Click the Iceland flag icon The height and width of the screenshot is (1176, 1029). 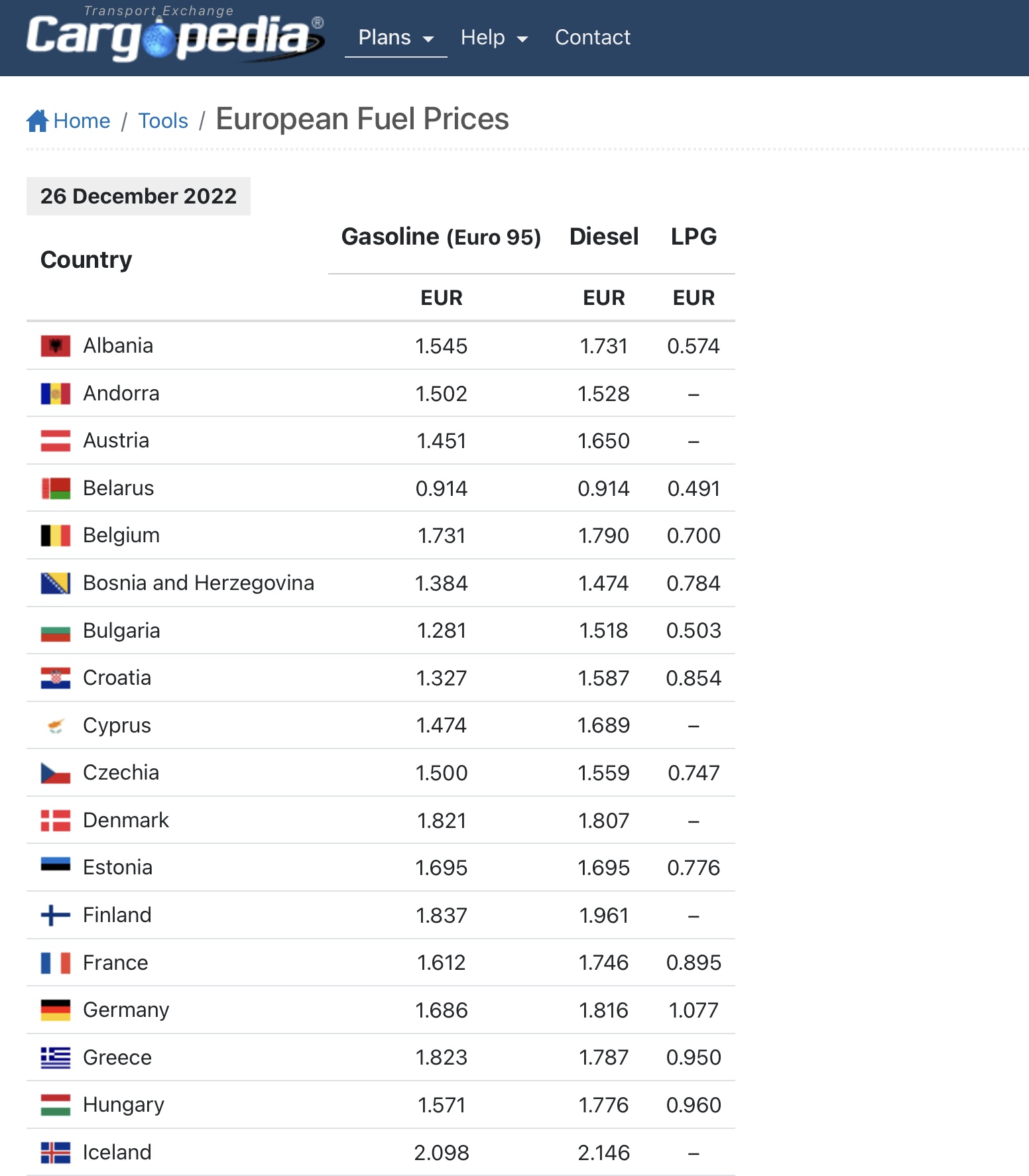click(56, 1153)
